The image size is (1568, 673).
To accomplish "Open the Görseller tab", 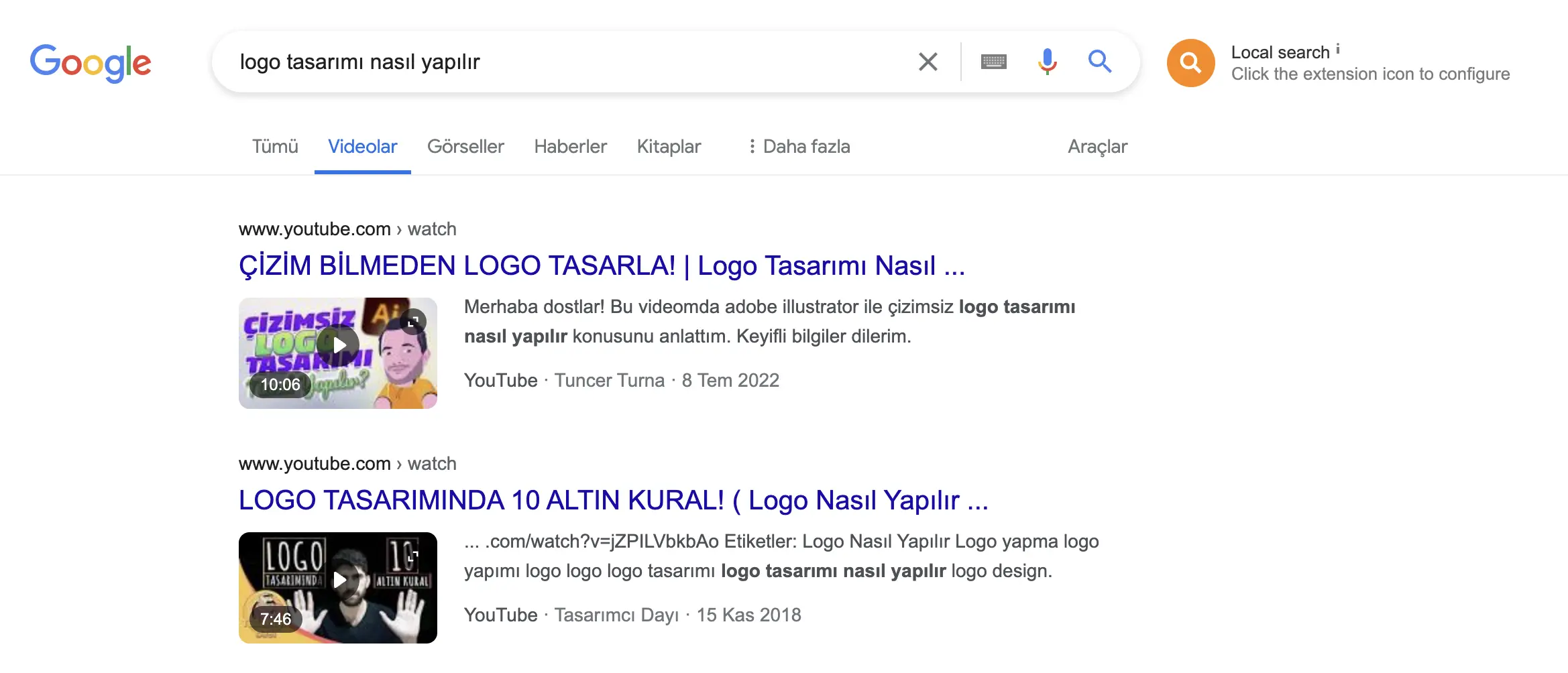I will [465, 146].
